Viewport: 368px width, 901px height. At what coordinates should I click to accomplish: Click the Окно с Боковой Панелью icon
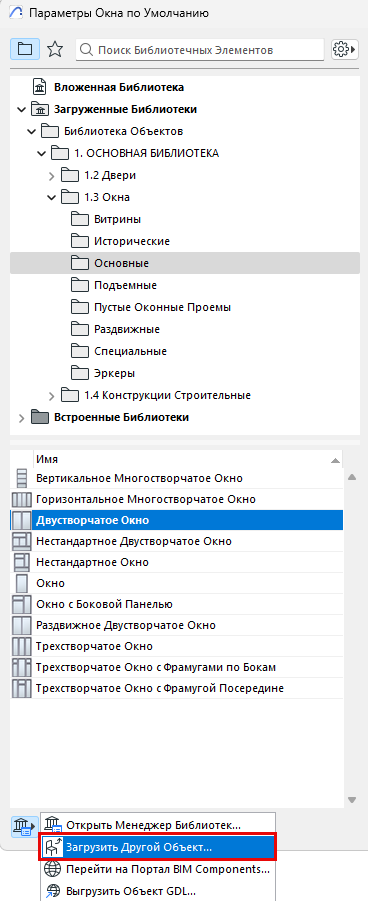(21, 604)
